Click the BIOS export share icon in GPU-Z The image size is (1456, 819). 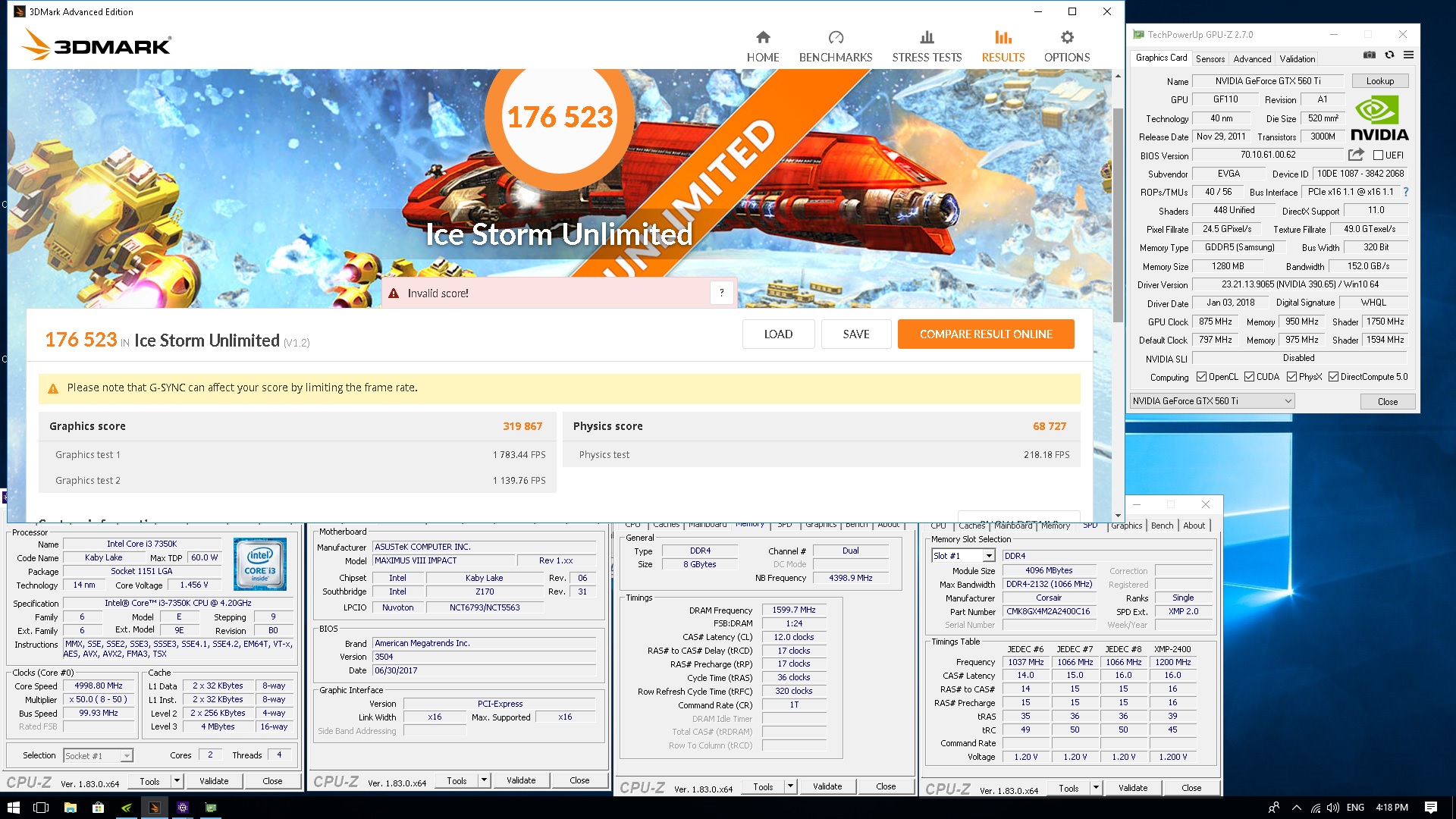pyautogui.click(x=1356, y=155)
